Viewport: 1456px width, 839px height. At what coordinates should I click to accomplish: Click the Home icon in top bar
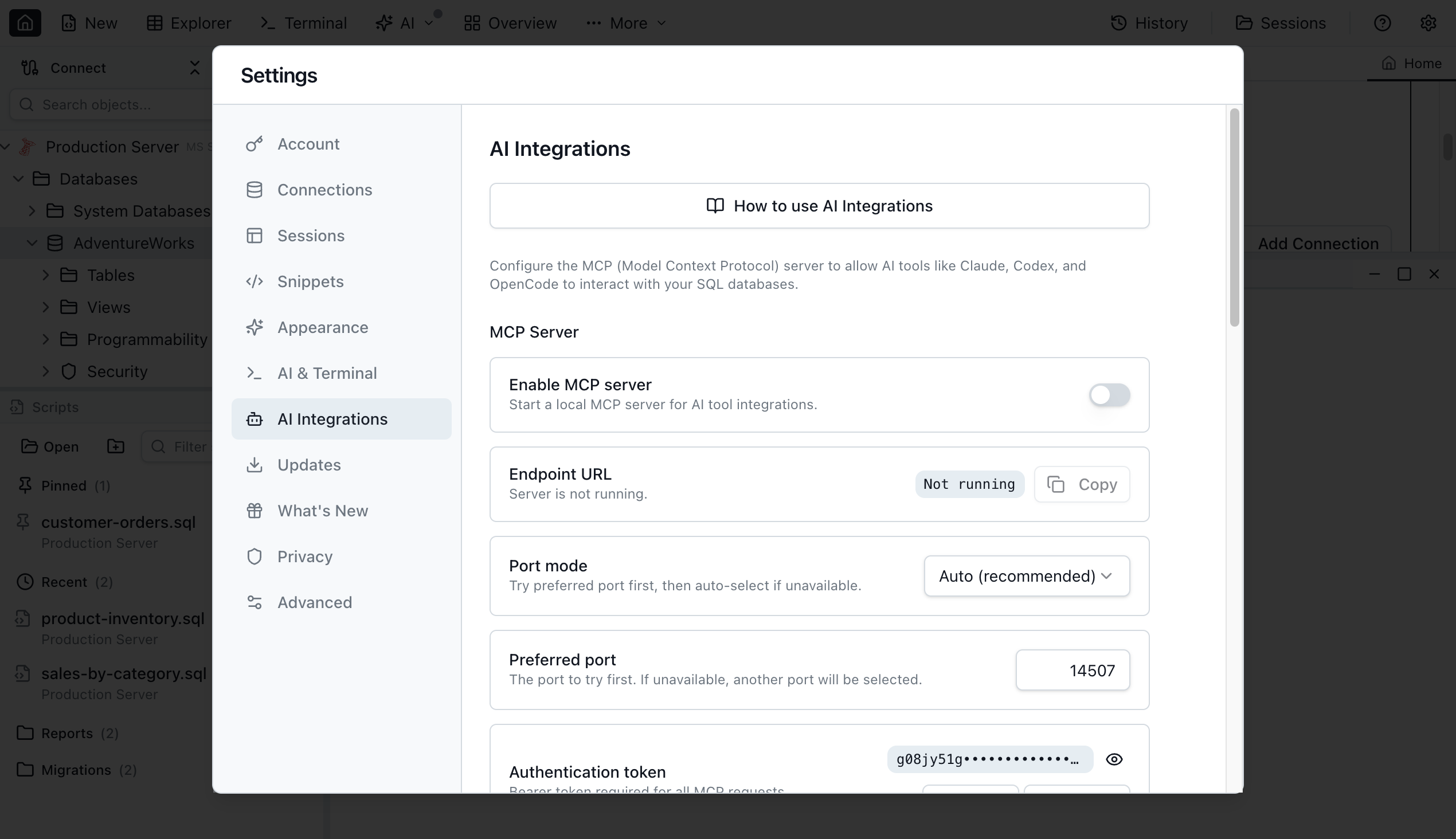(x=25, y=23)
